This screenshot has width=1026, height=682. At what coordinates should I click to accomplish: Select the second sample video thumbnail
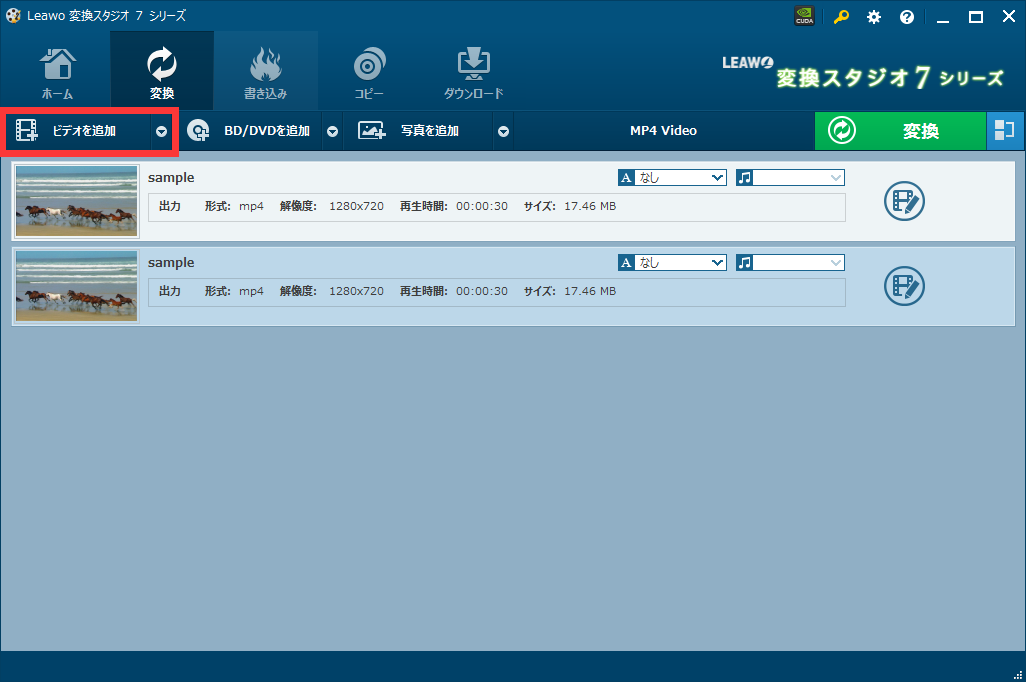[x=77, y=286]
